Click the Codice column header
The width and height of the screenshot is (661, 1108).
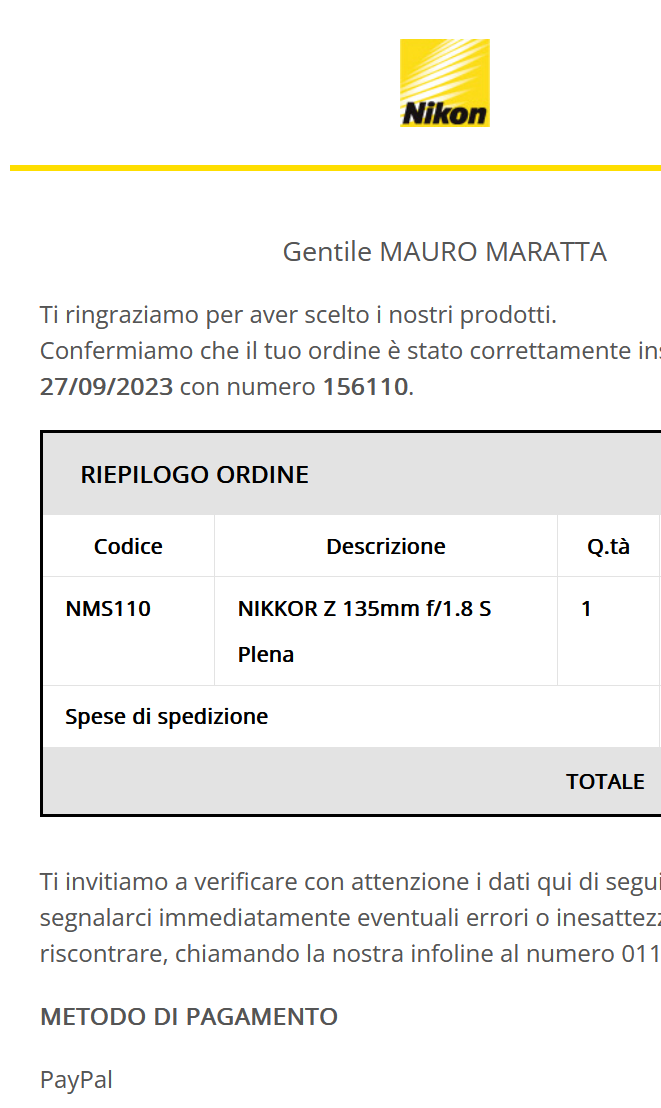(x=128, y=546)
